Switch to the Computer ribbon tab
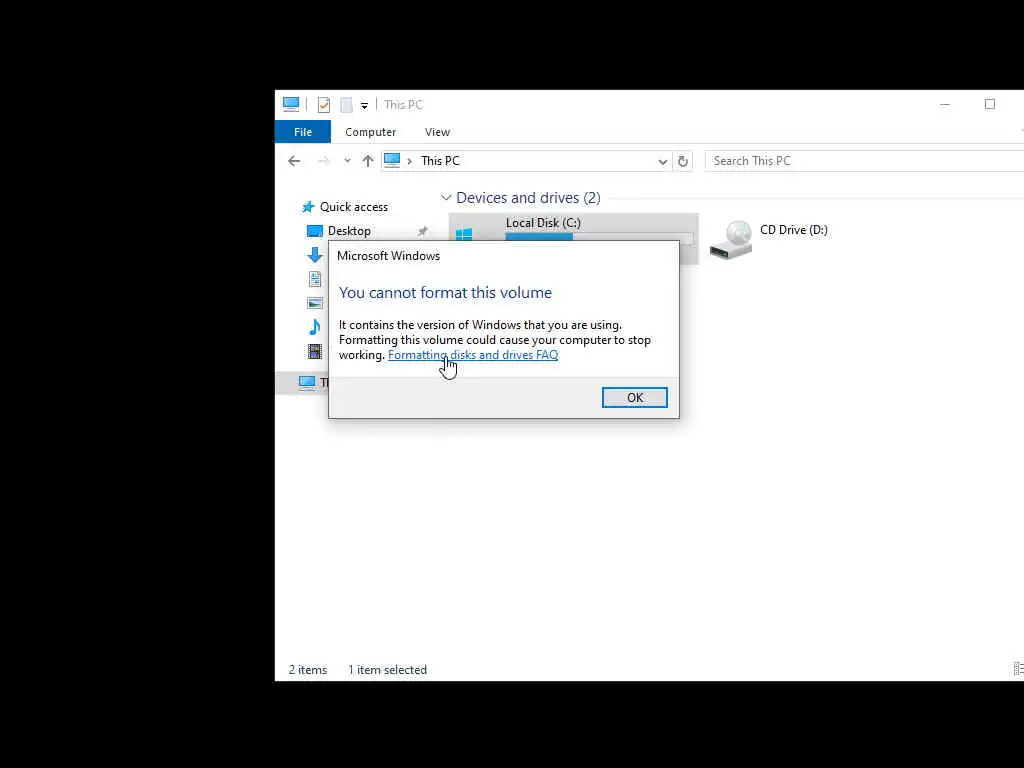 pos(370,132)
